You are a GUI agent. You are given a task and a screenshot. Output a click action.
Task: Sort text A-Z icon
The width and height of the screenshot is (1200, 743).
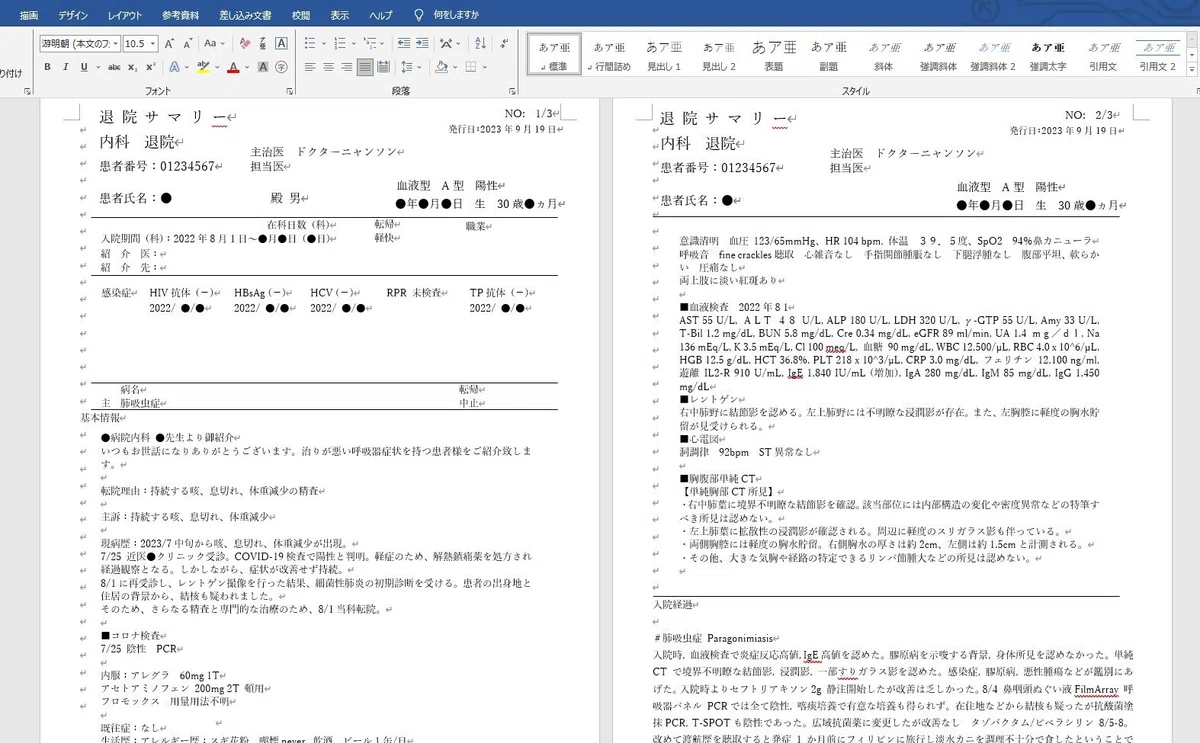click(480, 44)
